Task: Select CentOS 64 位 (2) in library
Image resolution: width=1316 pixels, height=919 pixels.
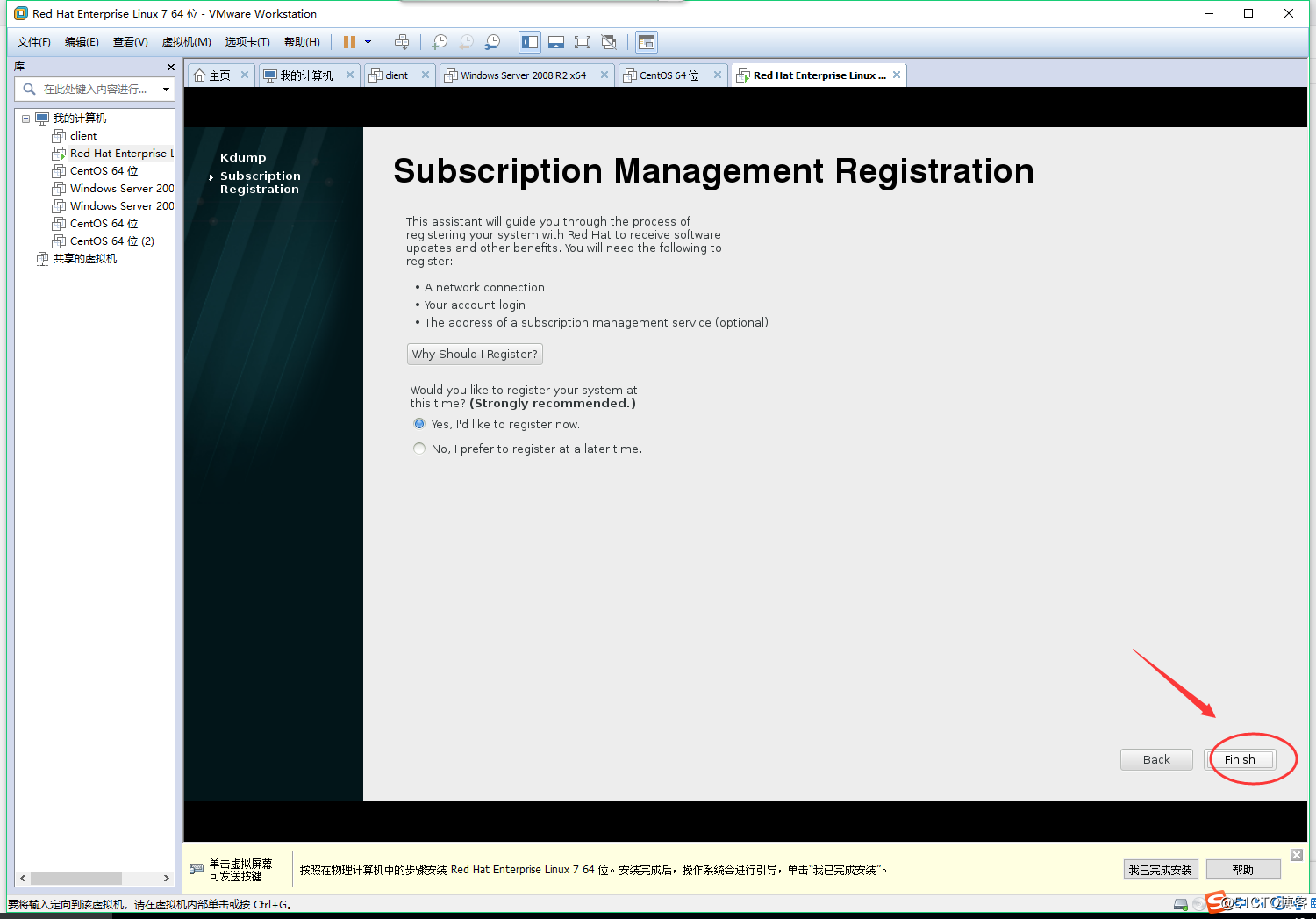Action: pyautogui.click(x=111, y=241)
